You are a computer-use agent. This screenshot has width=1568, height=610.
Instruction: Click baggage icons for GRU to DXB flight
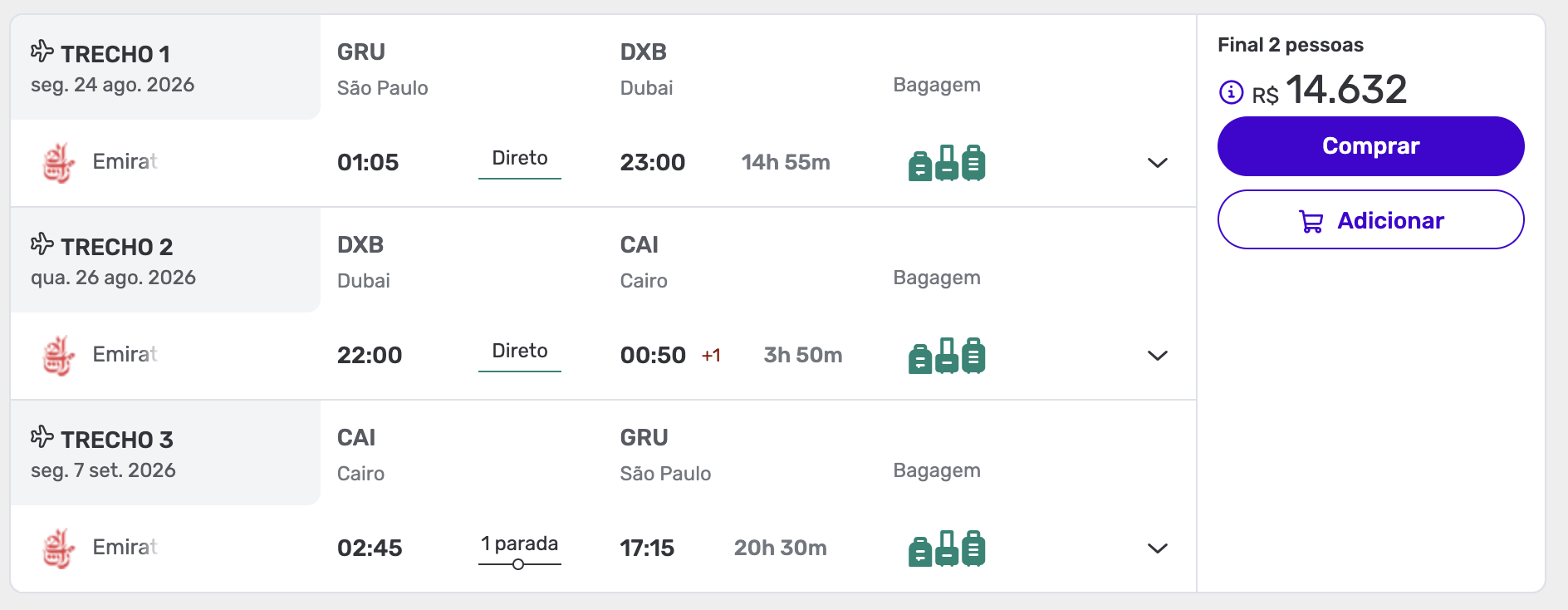tap(947, 163)
